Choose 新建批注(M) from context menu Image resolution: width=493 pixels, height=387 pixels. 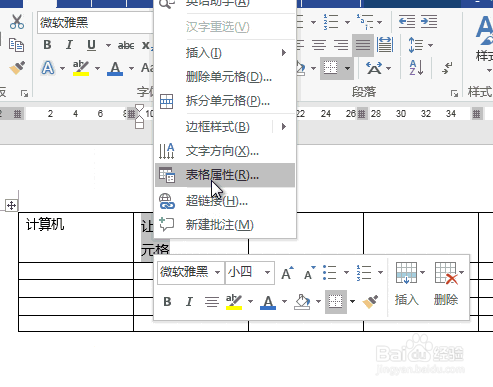coord(225,224)
